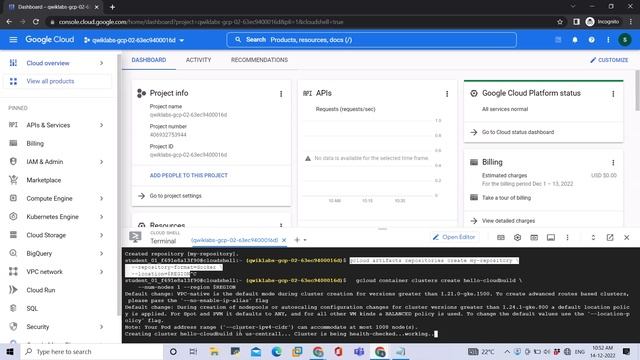Expand Compute Engine submenu arrow
Screen dimensions: 640x360
102,198
